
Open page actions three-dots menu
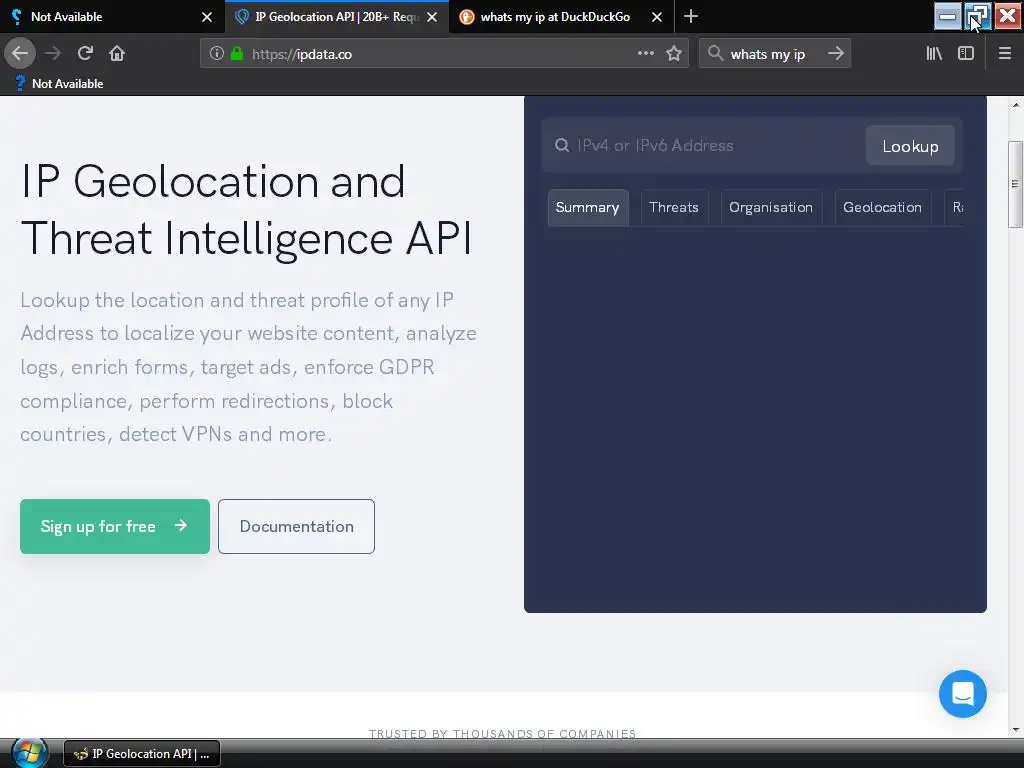(646, 54)
